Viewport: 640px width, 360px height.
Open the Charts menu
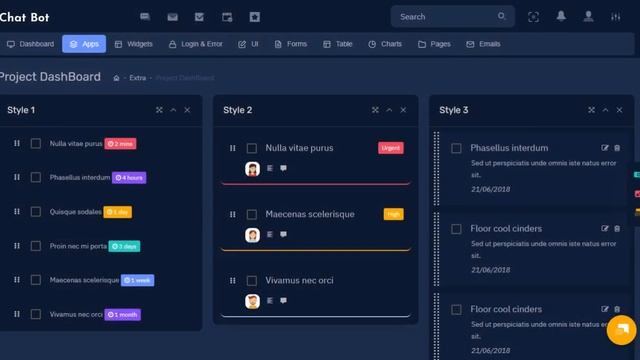tap(385, 44)
